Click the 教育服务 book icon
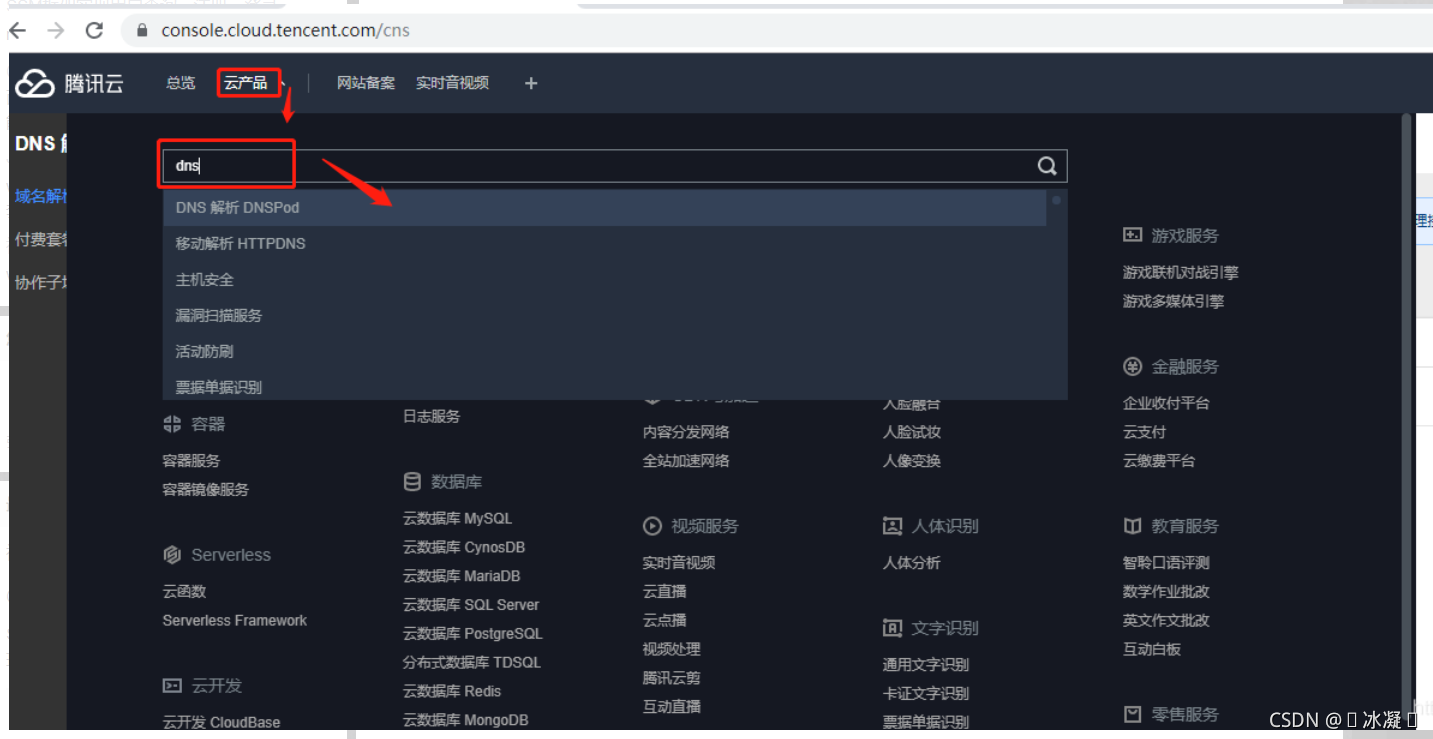 click(1132, 526)
